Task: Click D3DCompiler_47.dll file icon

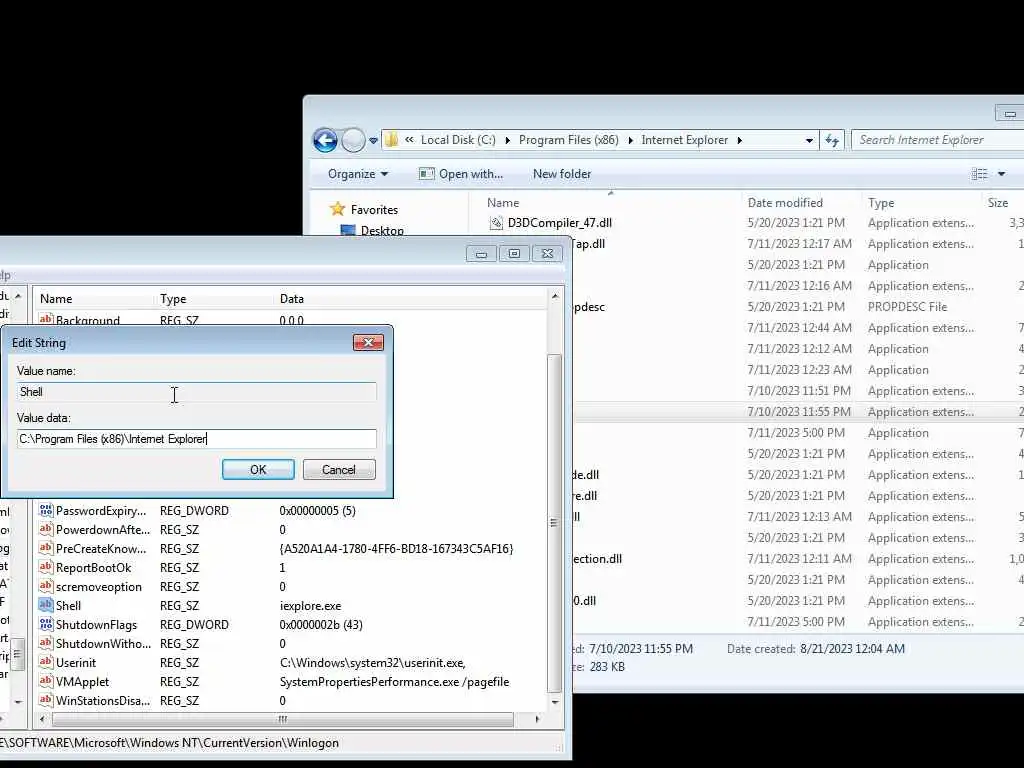Action: (x=496, y=223)
